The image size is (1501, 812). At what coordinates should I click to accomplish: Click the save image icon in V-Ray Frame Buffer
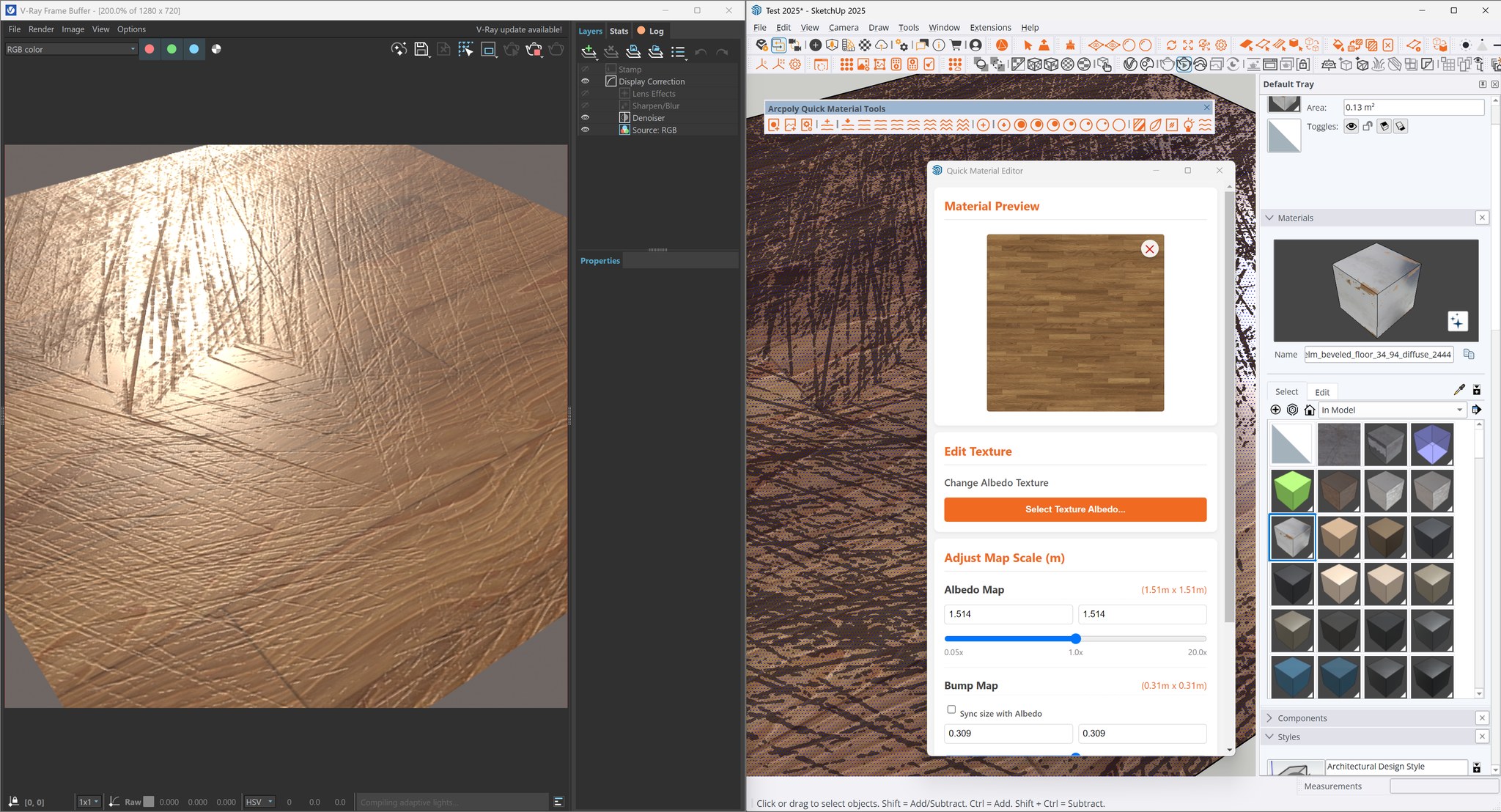(x=421, y=49)
